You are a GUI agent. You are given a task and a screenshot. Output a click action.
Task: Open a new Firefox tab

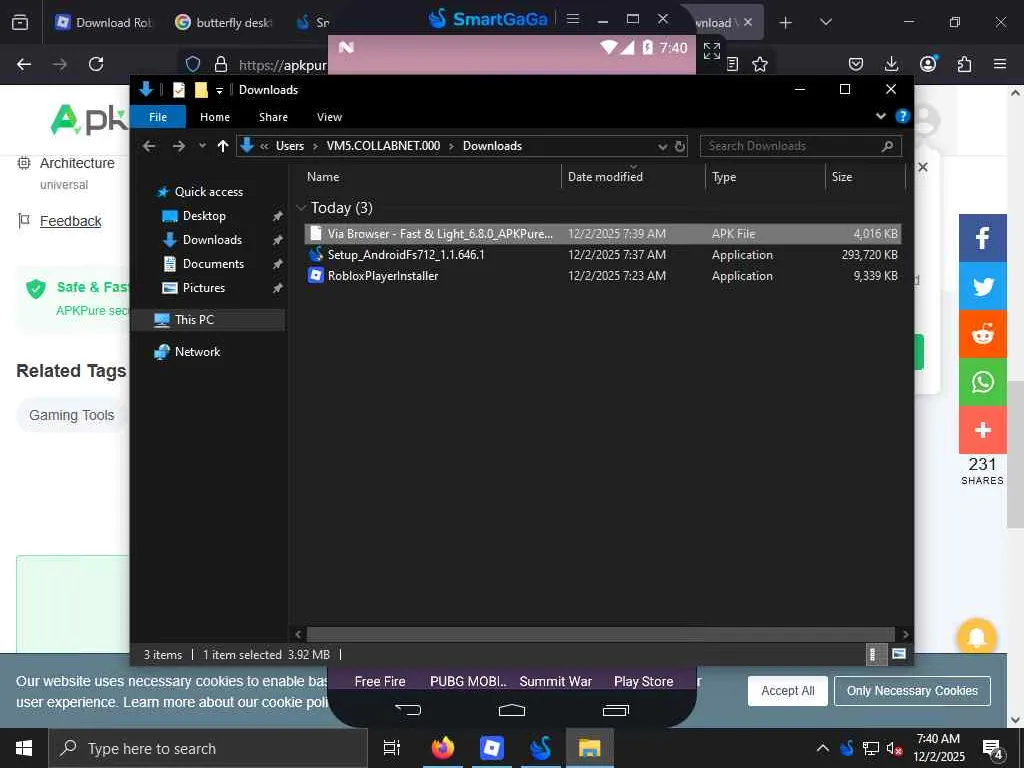tap(786, 23)
